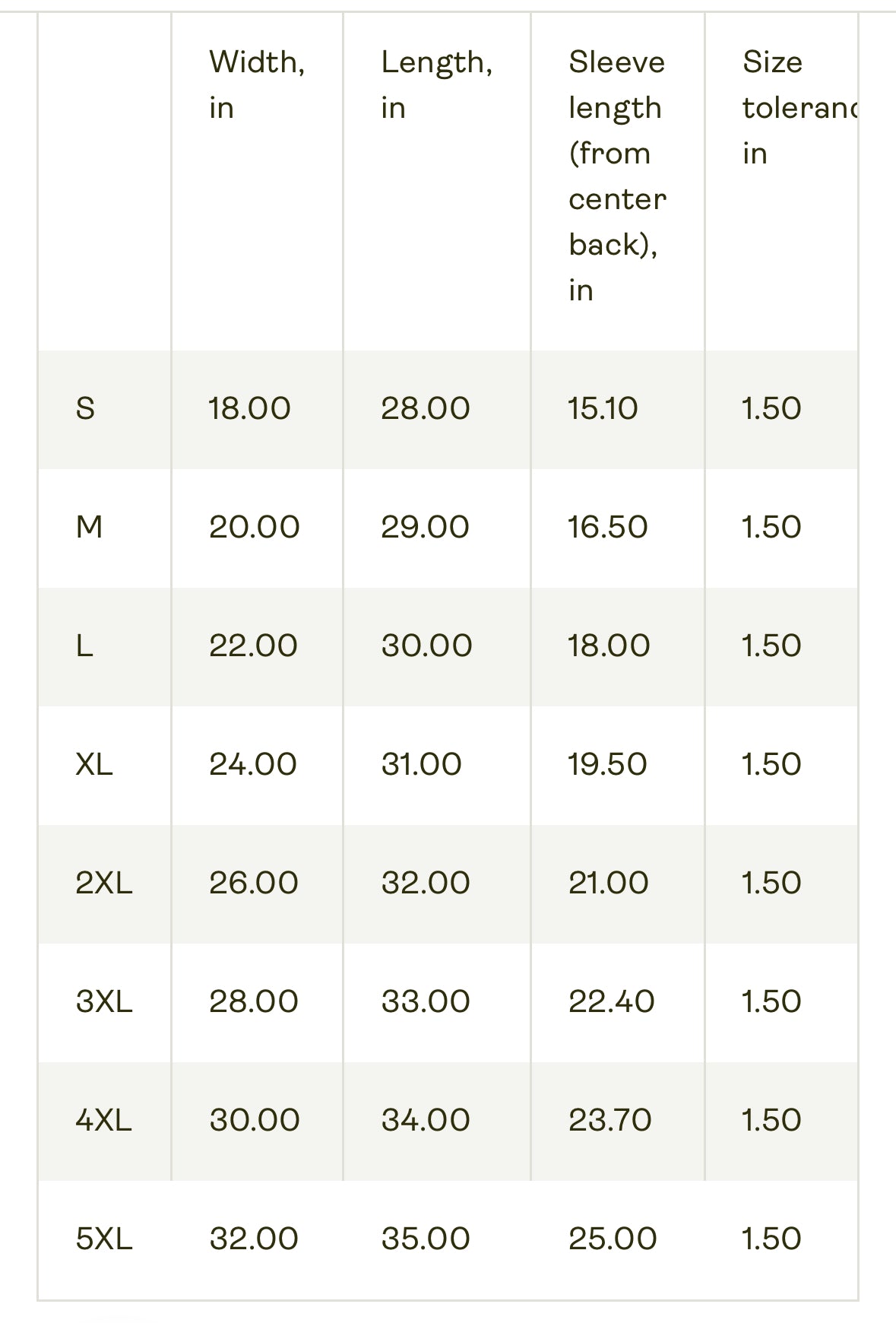
Task: Click the Sleeve length column header
Action: click(x=616, y=176)
